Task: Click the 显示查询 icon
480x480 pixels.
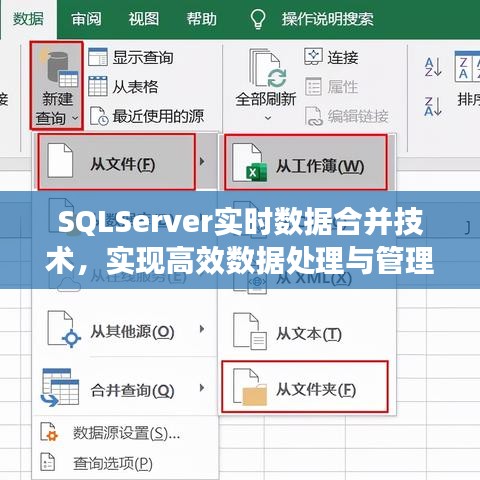Action: coord(98,57)
